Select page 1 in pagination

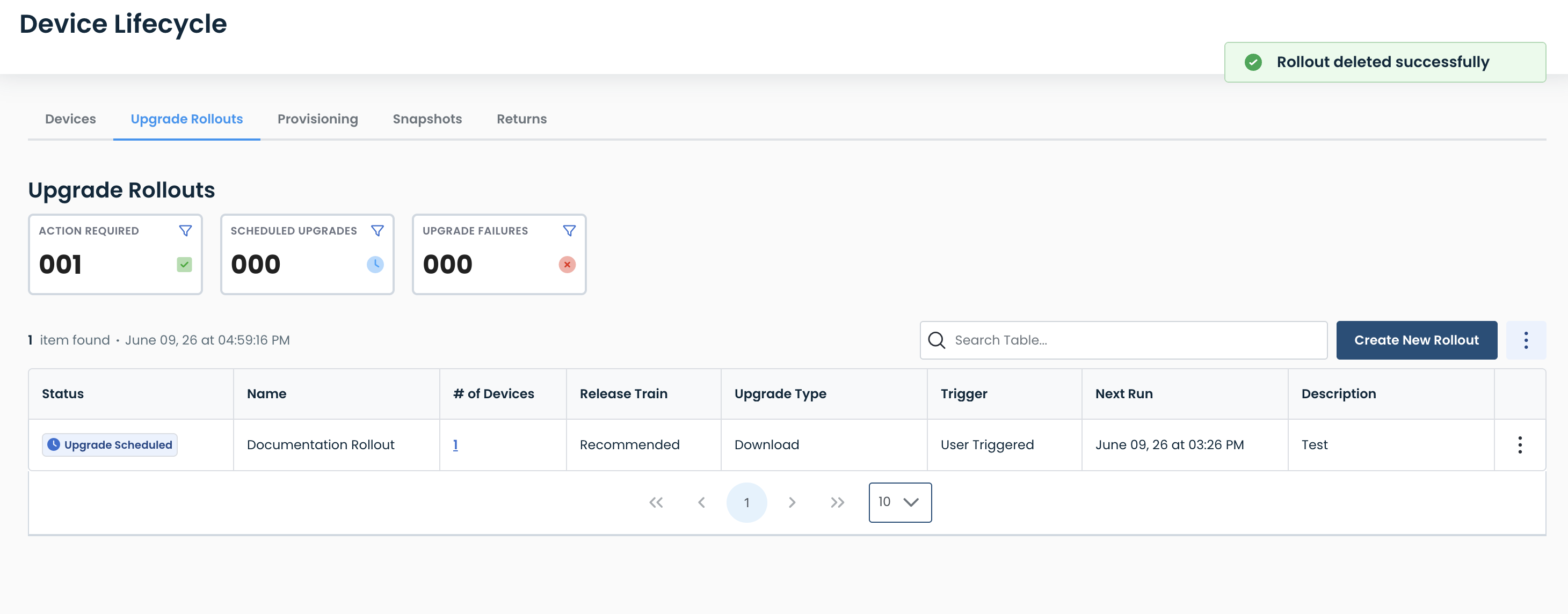(747, 503)
